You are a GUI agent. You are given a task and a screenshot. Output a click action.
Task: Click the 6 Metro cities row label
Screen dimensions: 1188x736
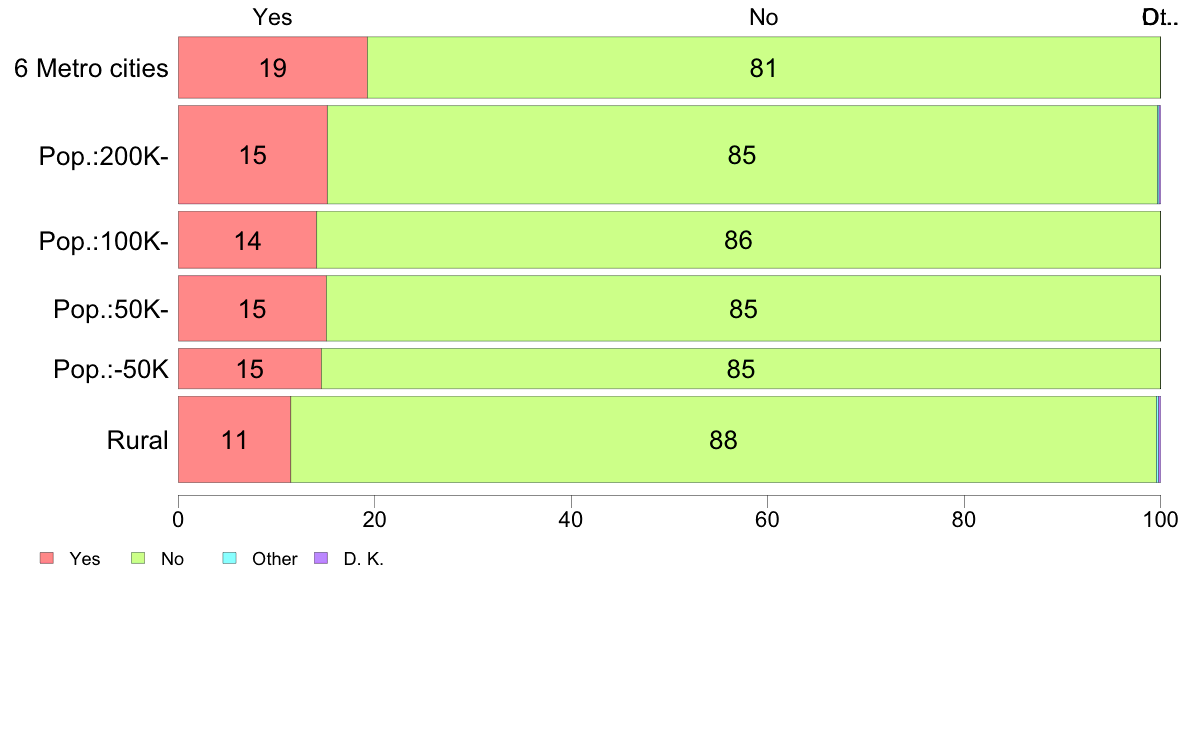pos(91,68)
